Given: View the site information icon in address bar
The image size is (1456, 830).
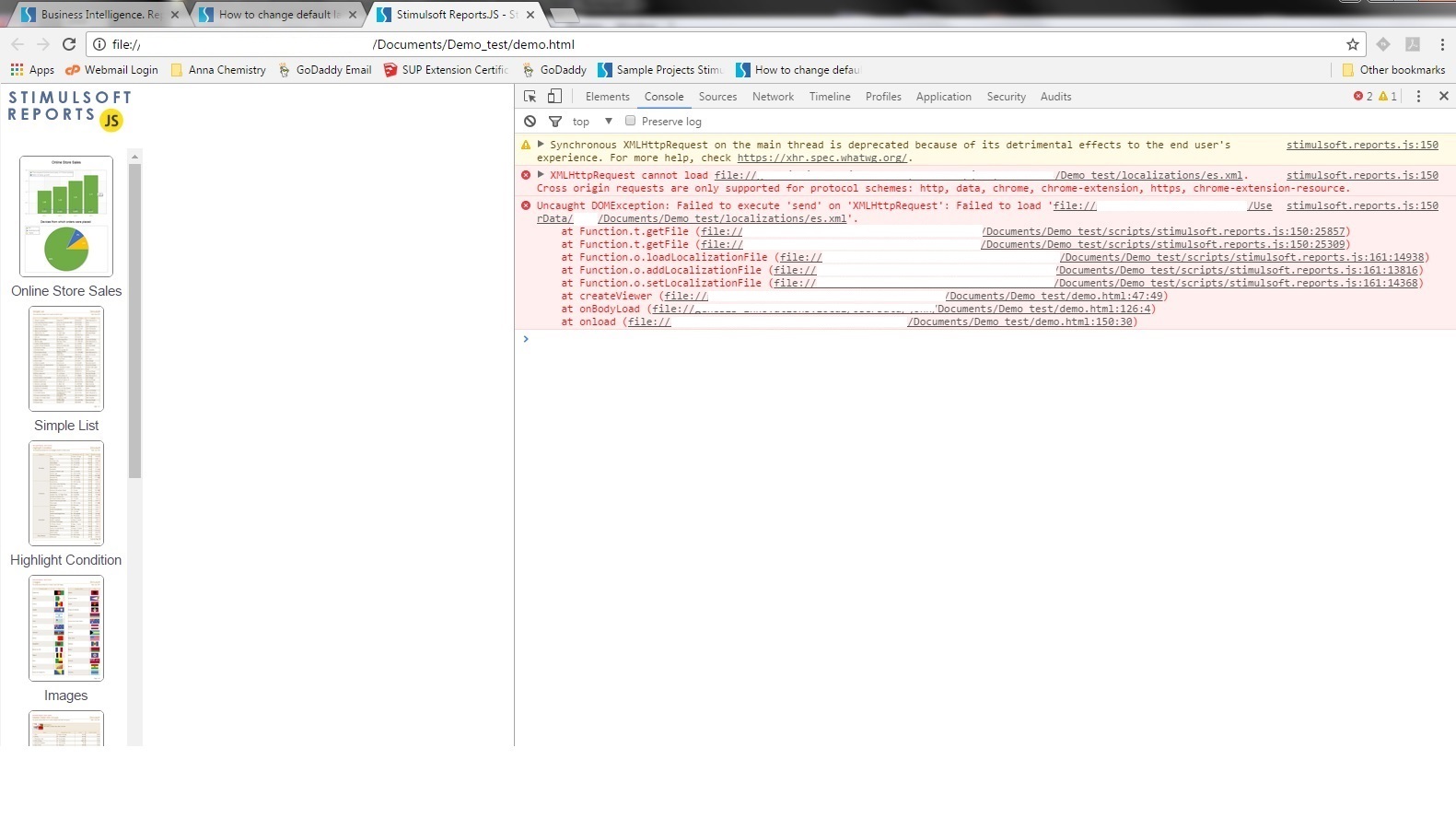Looking at the screenshot, I should [x=99, y=44].
